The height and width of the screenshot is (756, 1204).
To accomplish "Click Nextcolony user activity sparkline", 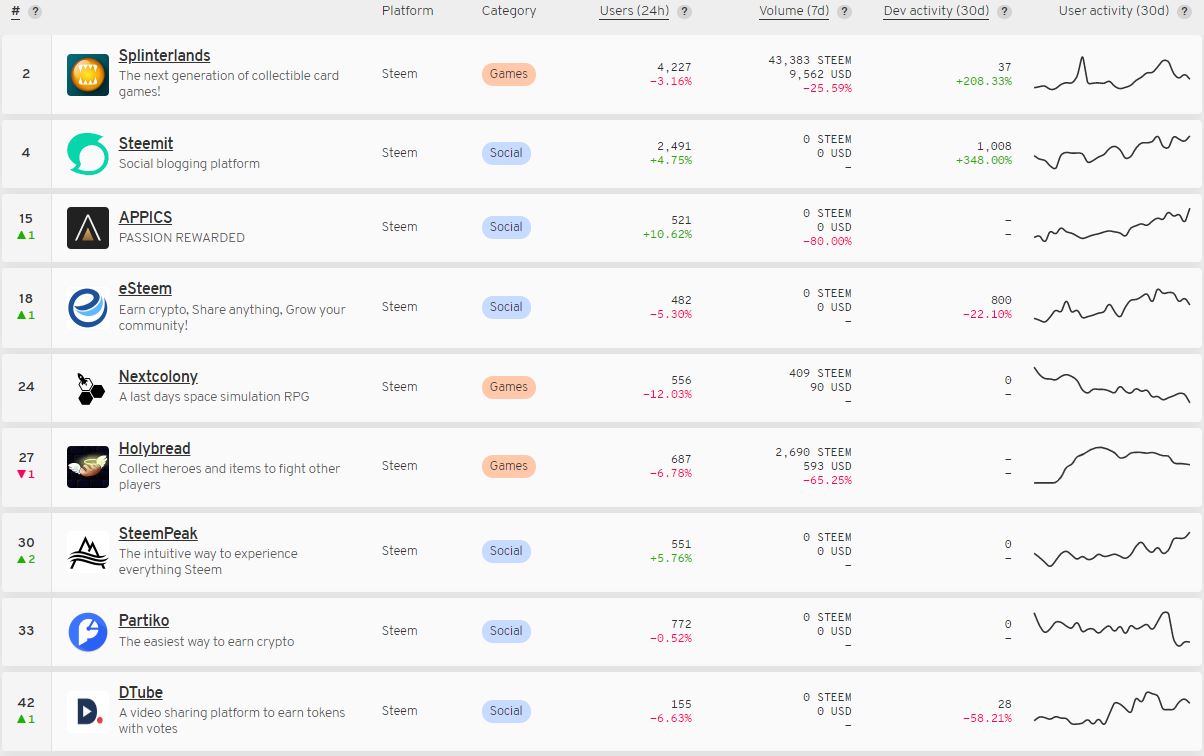I will [1112, 386].
